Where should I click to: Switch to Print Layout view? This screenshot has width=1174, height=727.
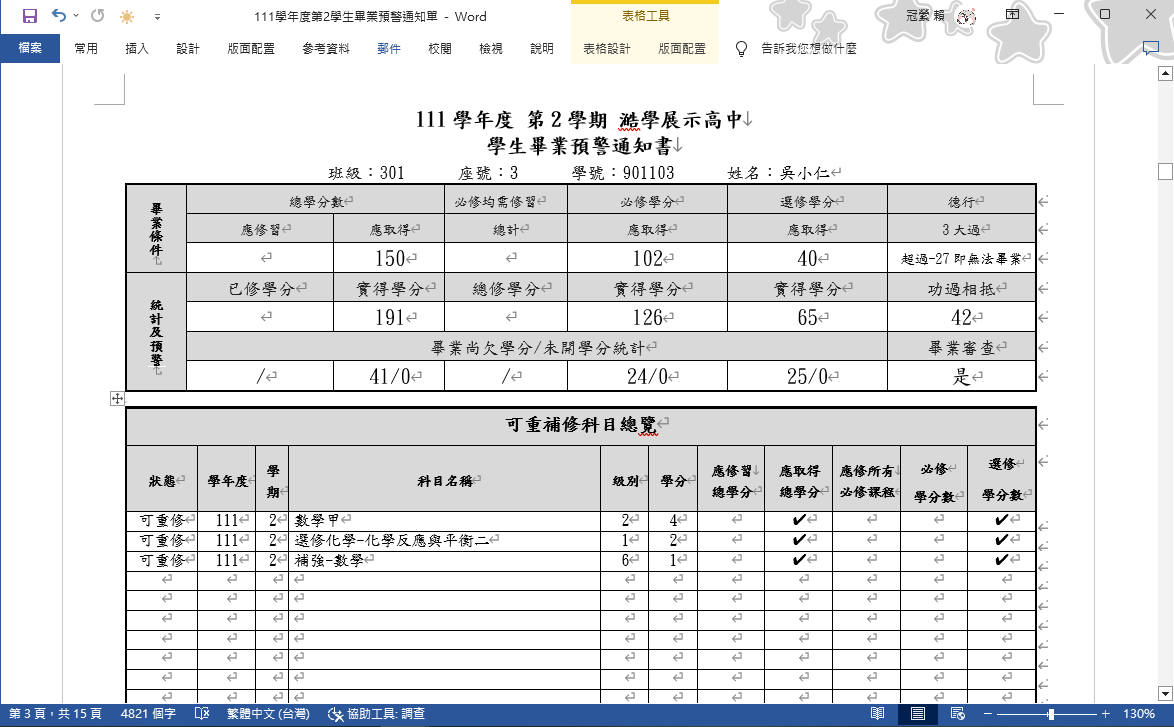pos(917,714)
